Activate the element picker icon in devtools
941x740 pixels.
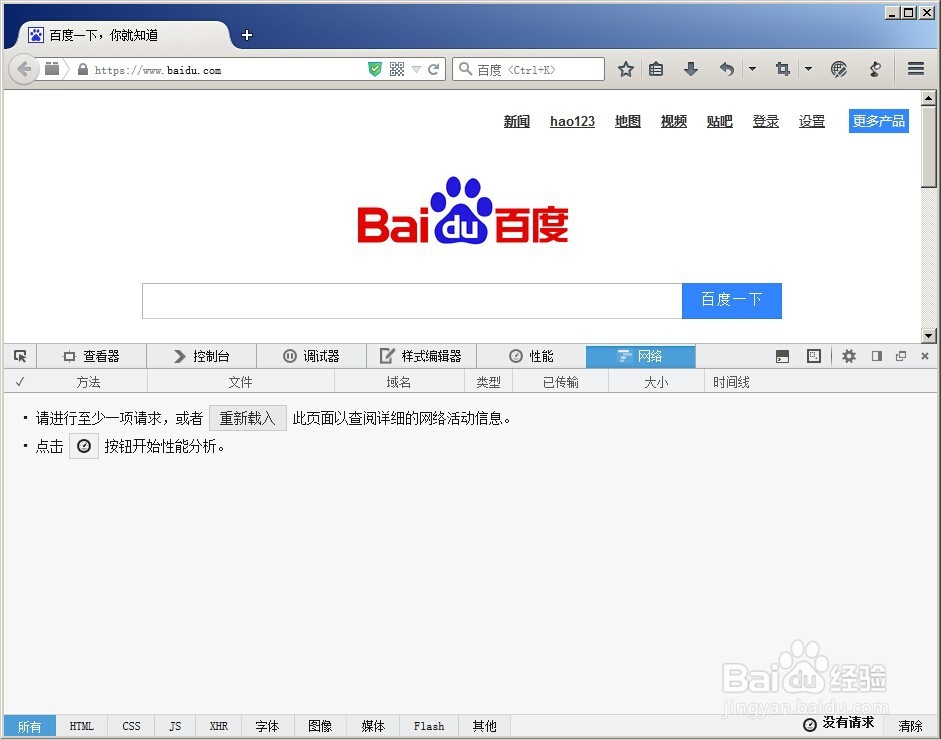(x=20, y=356)
